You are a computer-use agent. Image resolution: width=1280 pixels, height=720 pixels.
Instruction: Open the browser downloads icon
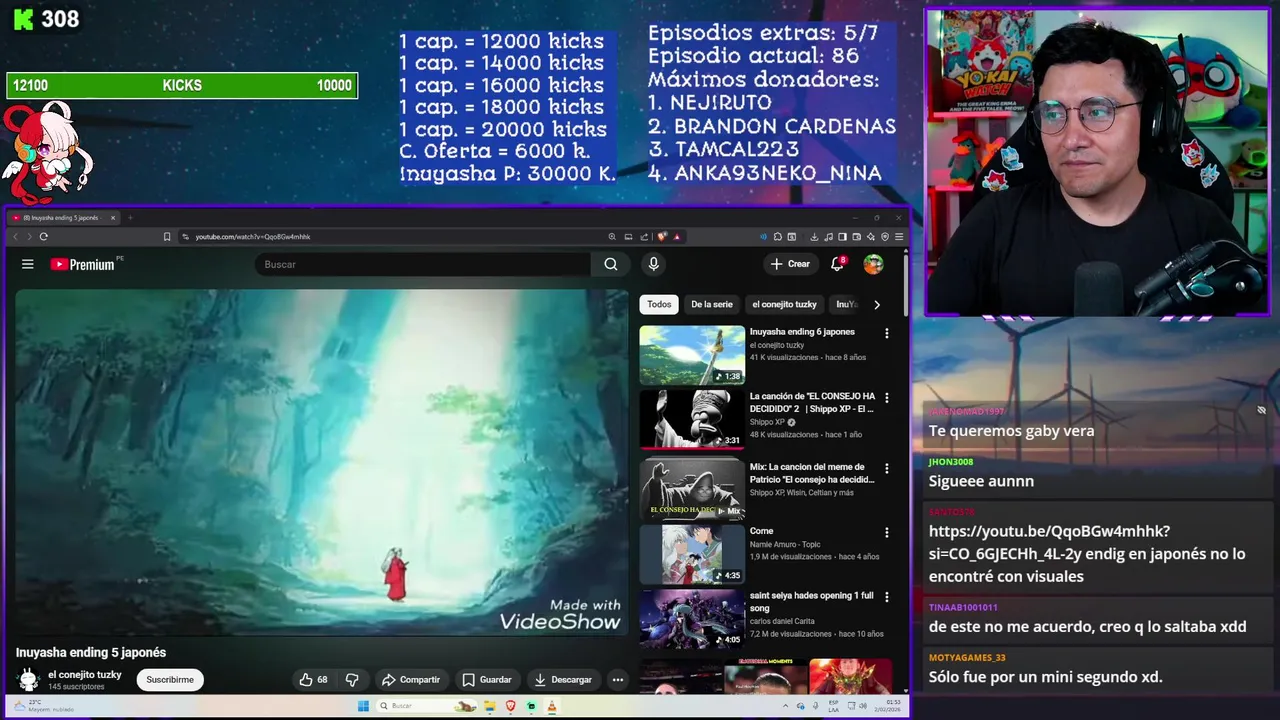pos(814,237)
